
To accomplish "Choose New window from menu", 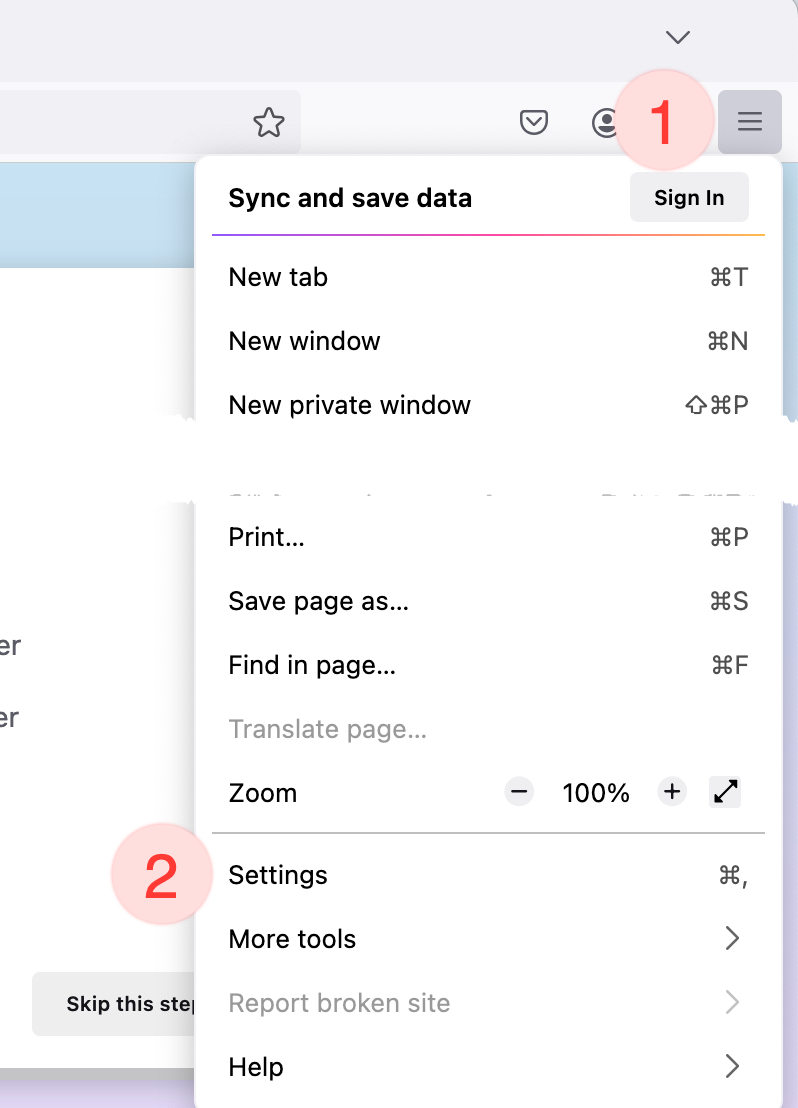I will coord(305,341).
